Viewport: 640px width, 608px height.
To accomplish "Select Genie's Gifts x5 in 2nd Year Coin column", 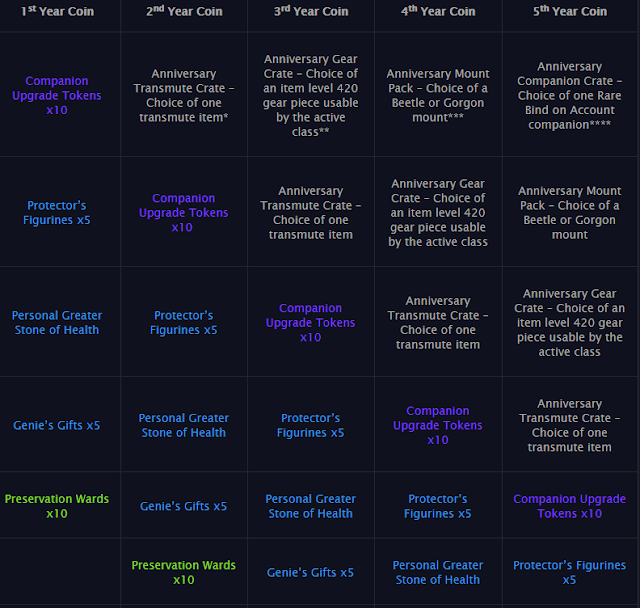I will [x=184, y=506].
